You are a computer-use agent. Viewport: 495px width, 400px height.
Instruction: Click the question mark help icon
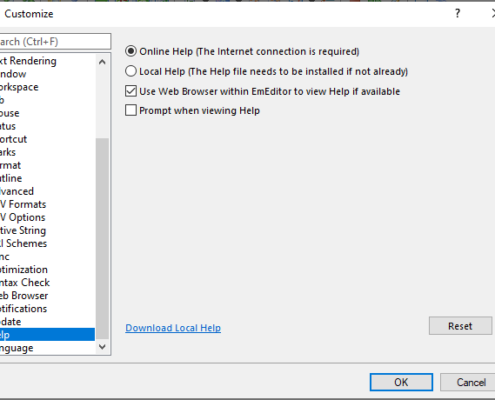pyautogui.click(x=457, y=14)
